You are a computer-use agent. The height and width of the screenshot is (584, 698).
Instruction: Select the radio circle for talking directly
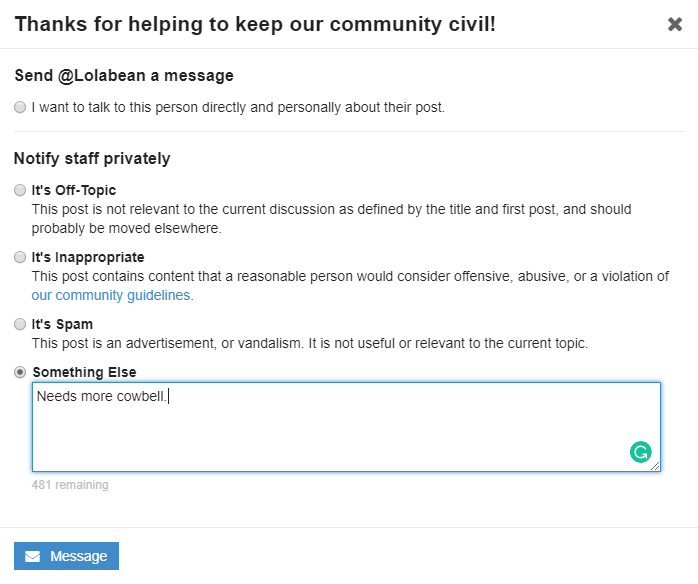click(20, 107)
